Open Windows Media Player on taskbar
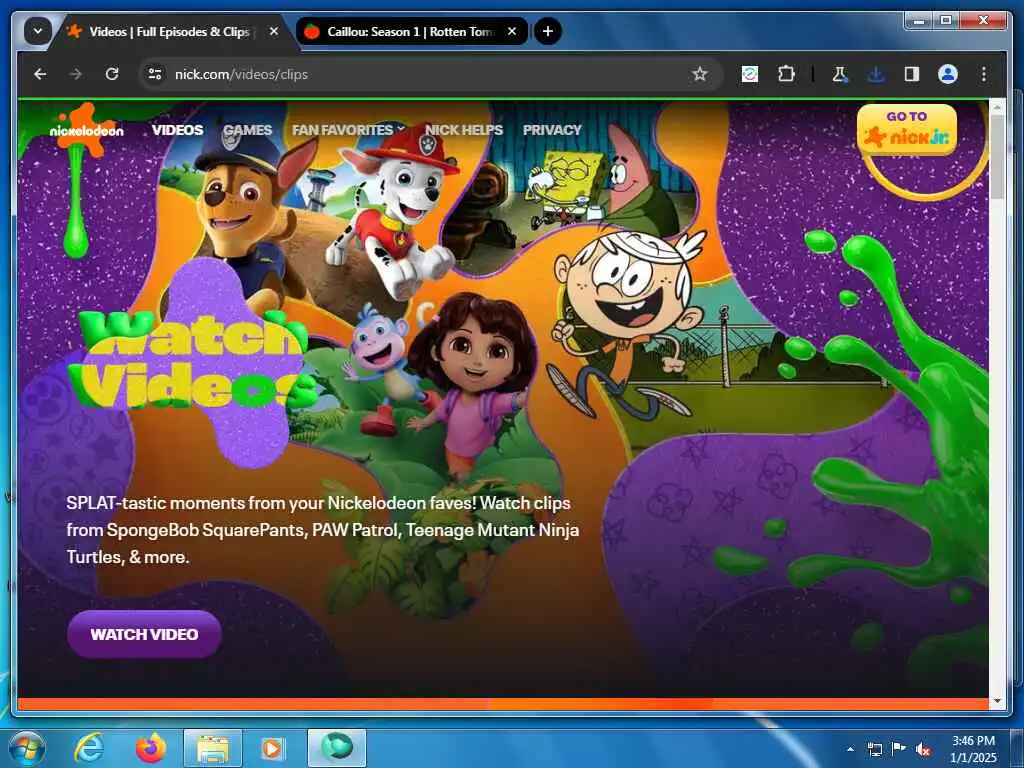 (272, 748)
